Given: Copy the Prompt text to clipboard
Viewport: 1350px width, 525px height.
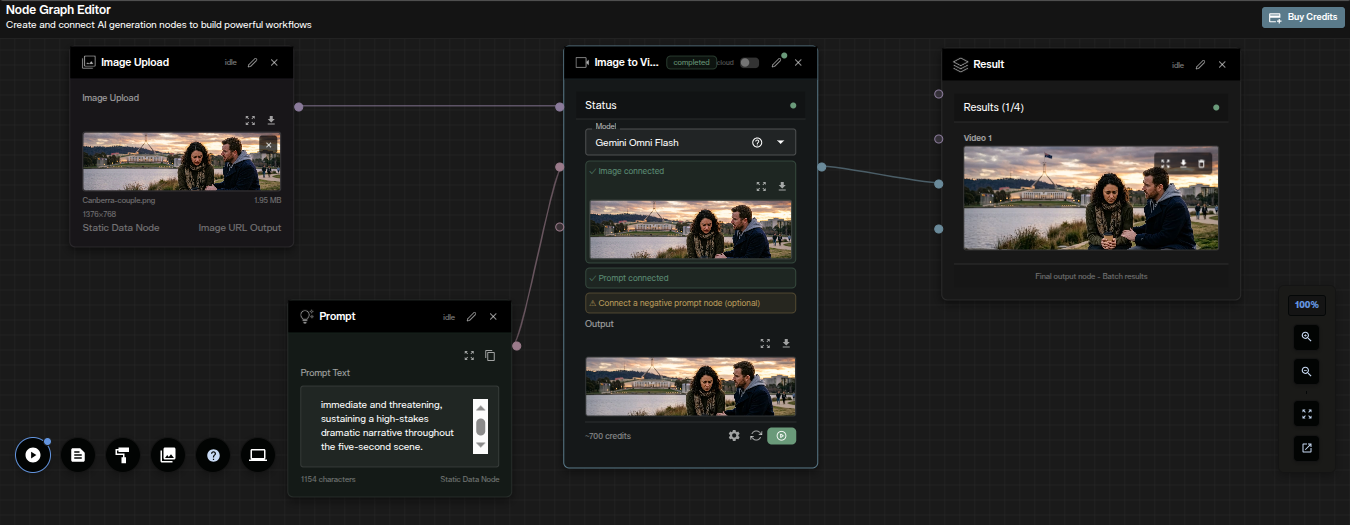Looking at the screenshot, I should pyautogui.click(x=490, y=355).
